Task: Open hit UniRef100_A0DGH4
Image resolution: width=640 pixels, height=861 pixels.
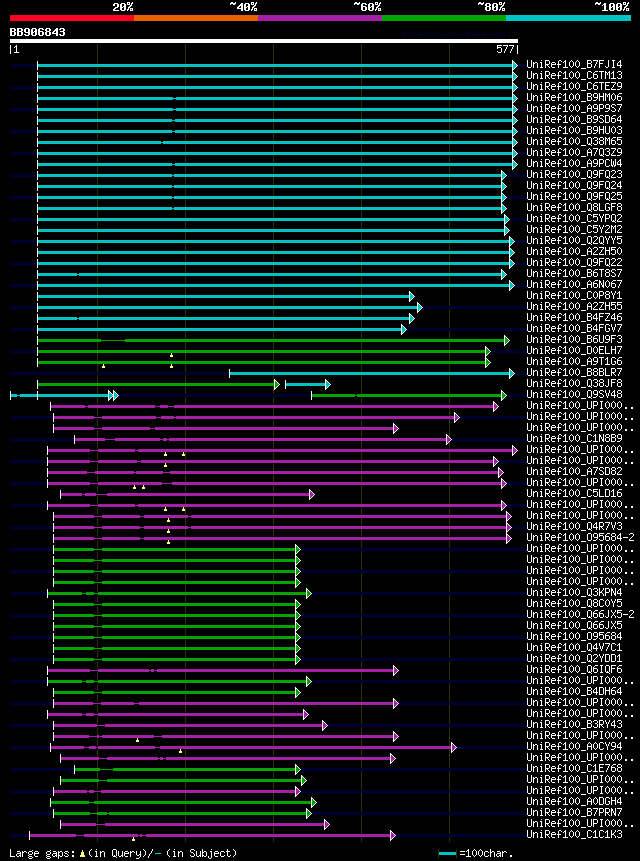Action: (574, 801)
